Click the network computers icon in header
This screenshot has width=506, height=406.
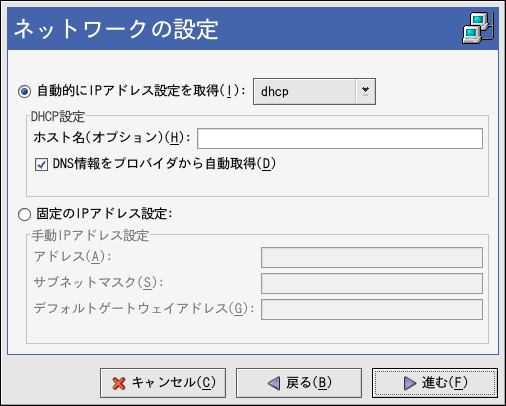pos(478,28)
